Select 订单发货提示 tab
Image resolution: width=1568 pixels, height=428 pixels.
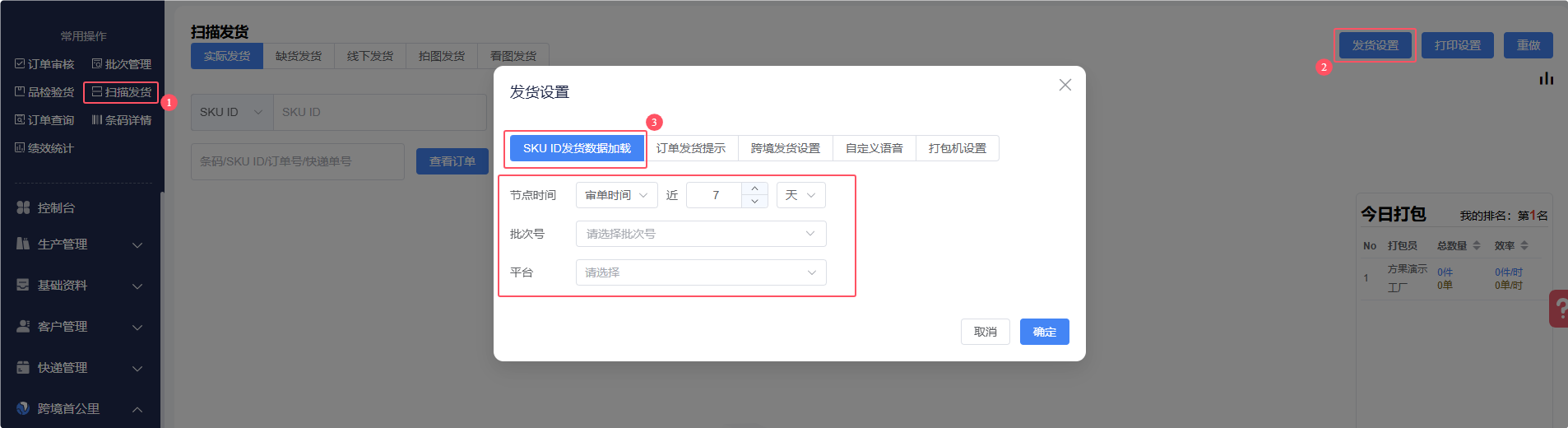tap(691, 148)
